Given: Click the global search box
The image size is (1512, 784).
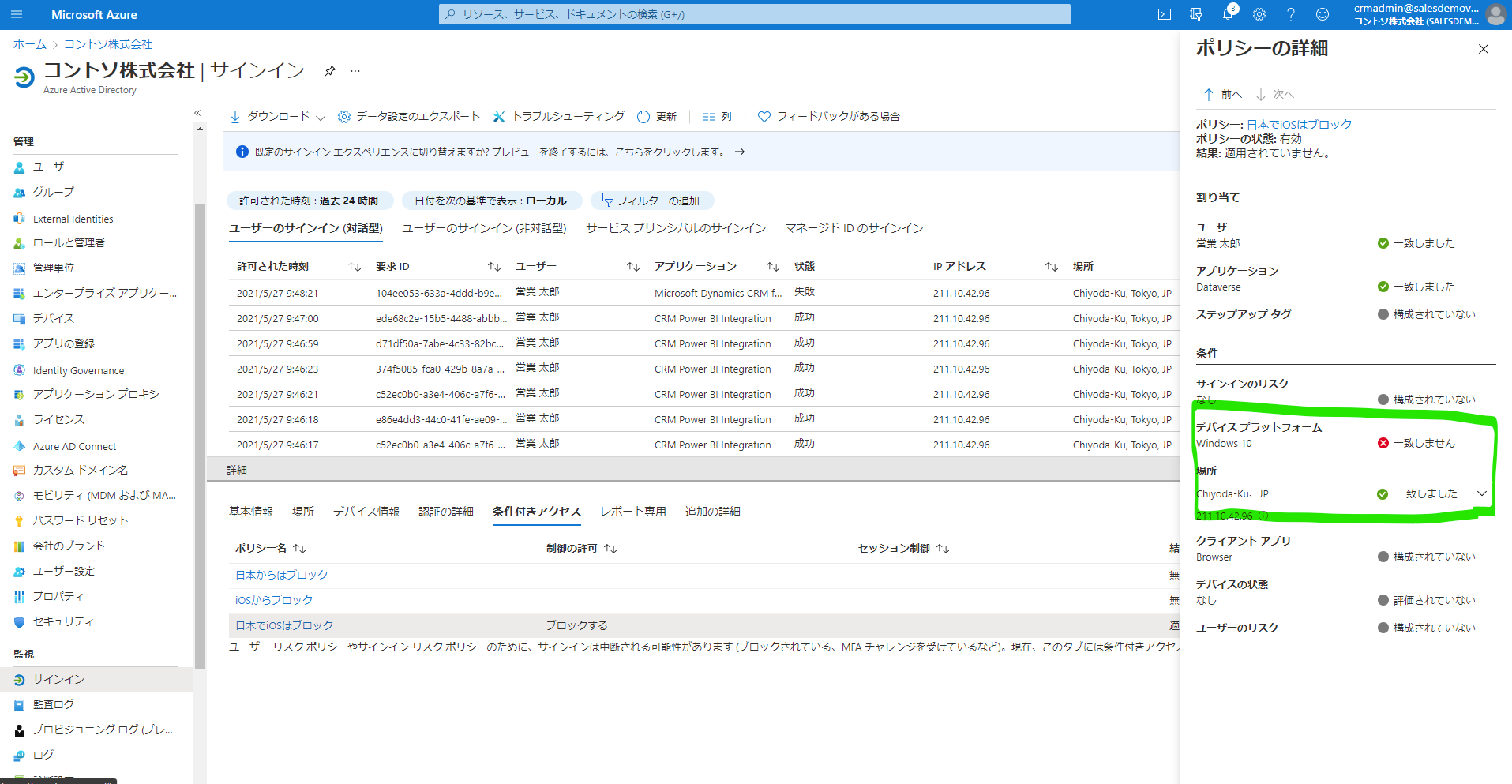Looking at the screenshot, I should click(755, 14).
